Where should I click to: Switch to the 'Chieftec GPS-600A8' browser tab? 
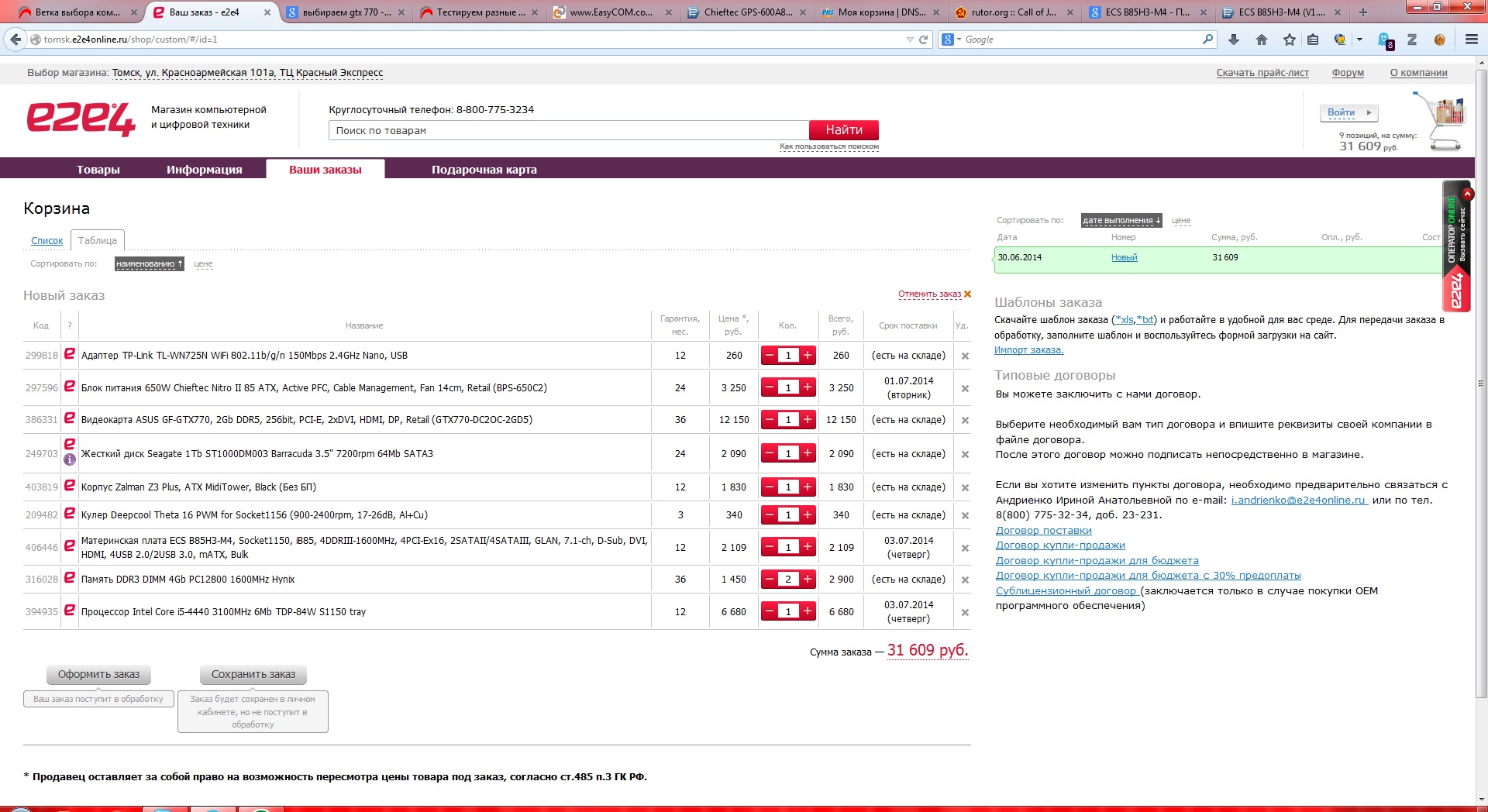[x=748, y=12]
